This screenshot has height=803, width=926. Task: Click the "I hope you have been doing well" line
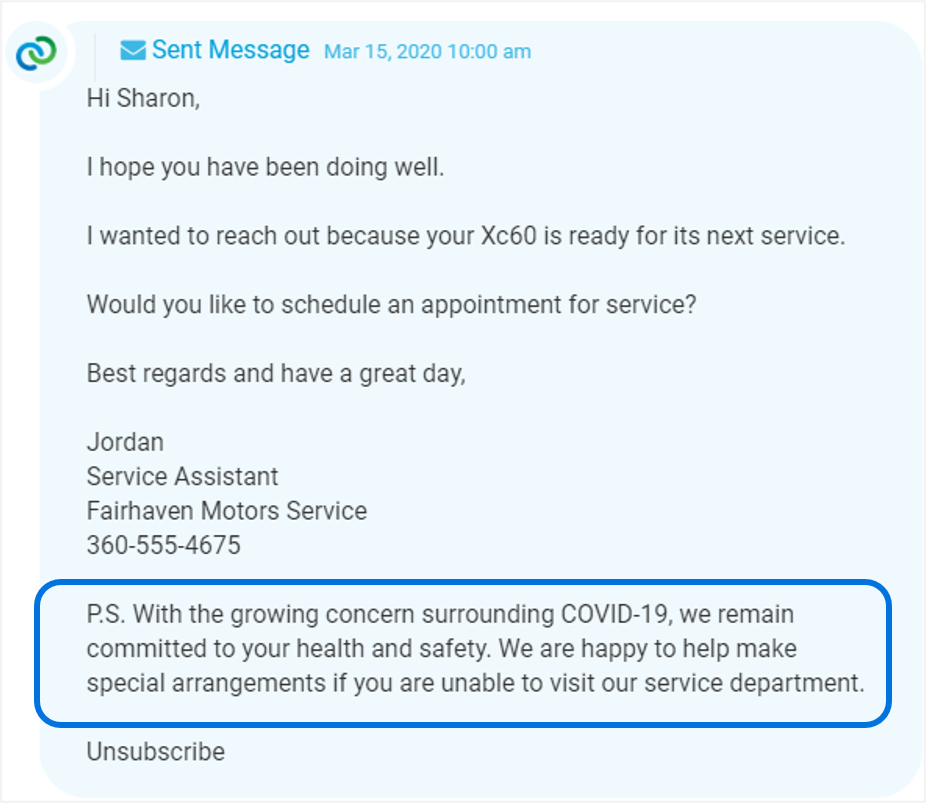[265, 167]
